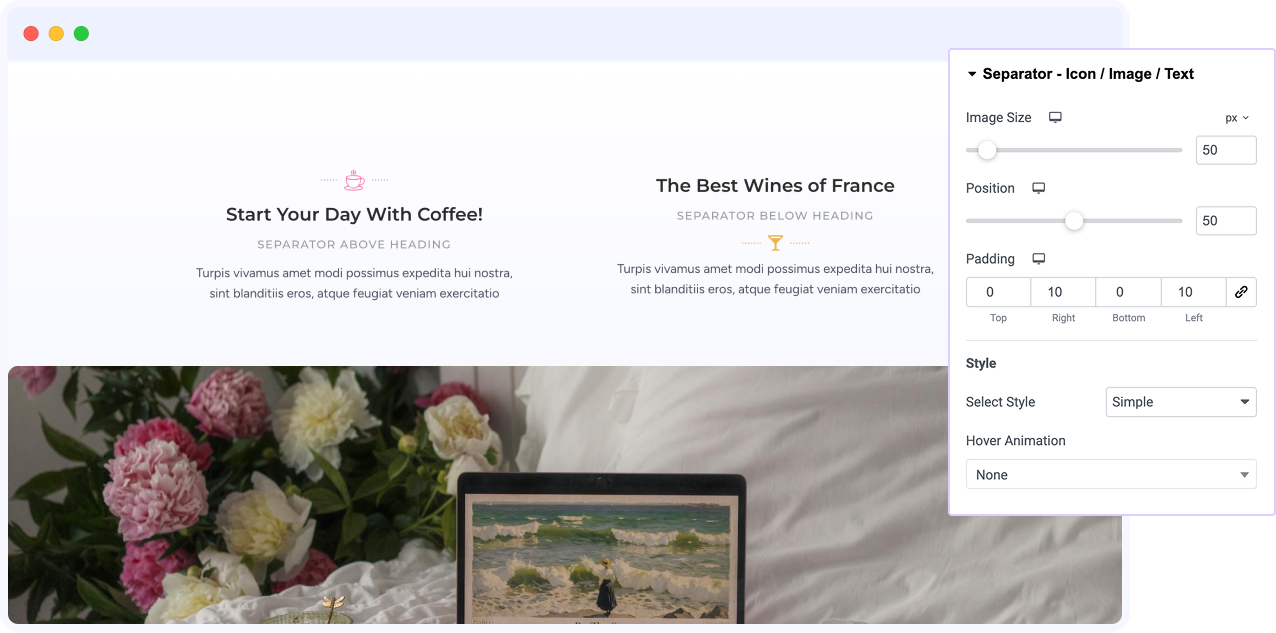Click the responsive device icon beside Image Size
Viewport: 1276px width, 633px height.
(1055, 117)
